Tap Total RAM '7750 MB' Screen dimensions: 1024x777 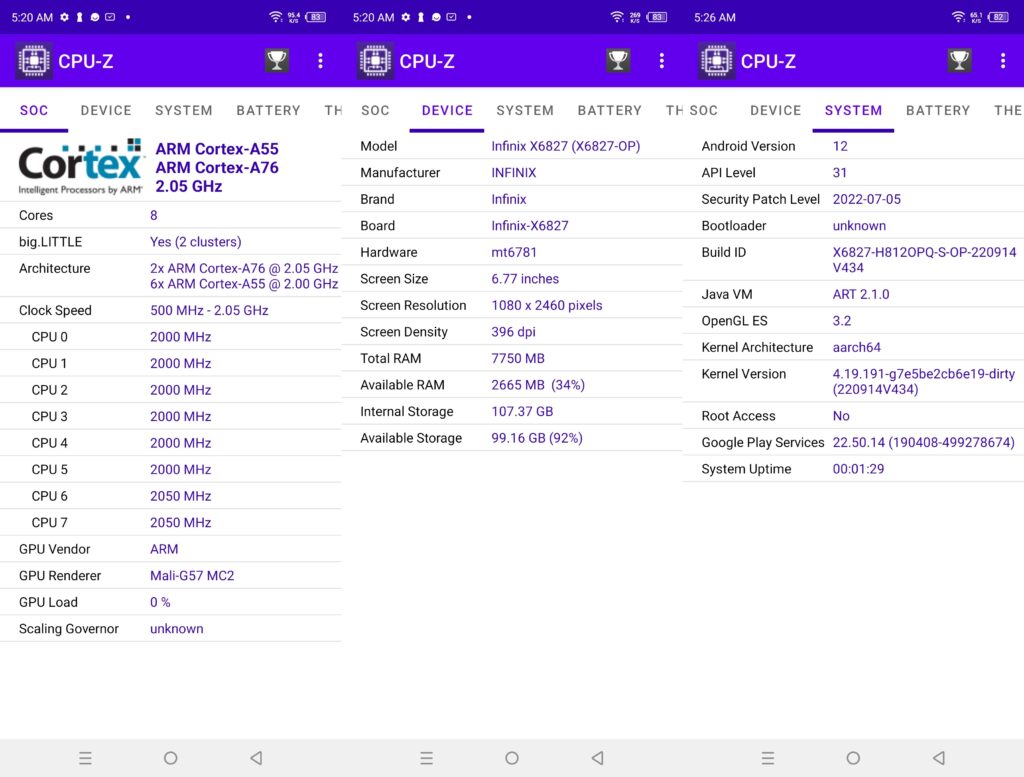point(518,358)
